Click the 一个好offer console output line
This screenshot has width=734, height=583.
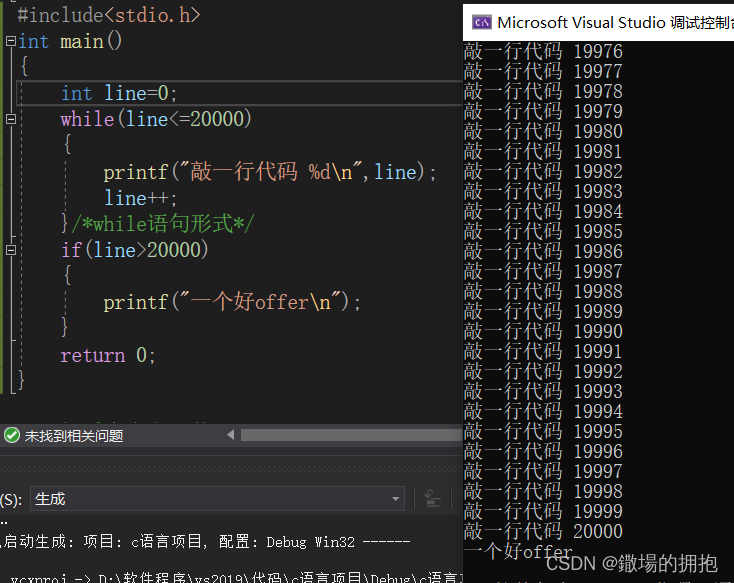(x=518, y=552)
